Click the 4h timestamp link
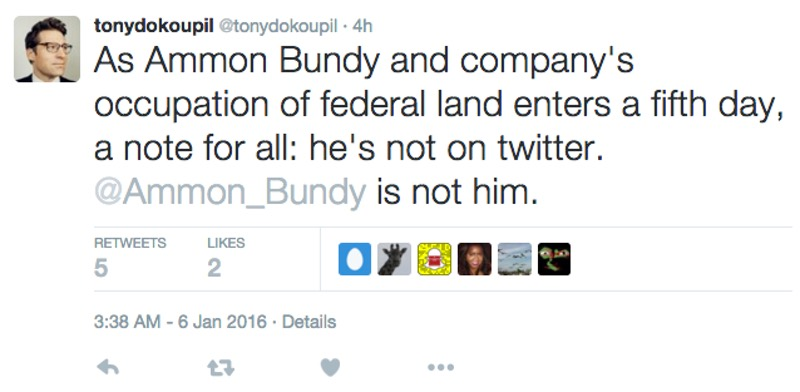The width and height of the screenshot is (800, 392). pyautogui.click(x=362, y=26)
